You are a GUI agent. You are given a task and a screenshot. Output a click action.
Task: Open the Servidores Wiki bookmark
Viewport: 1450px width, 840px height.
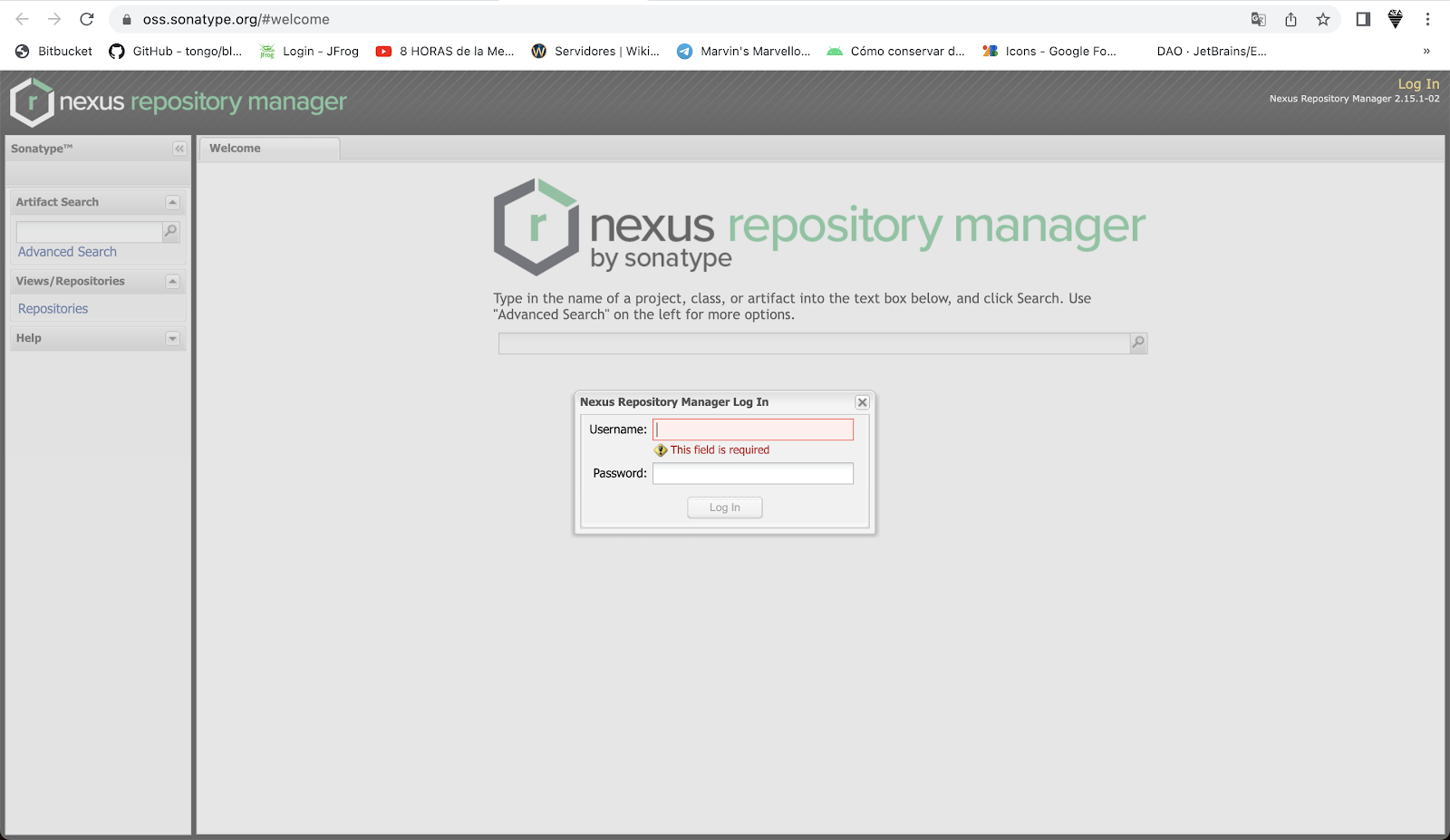[x=595, y=52]
